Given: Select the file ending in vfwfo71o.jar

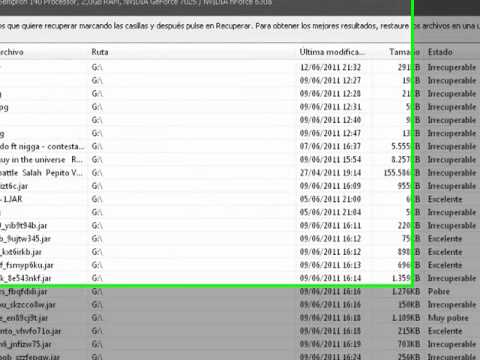Looking at the screenshot, I should 240,331.
